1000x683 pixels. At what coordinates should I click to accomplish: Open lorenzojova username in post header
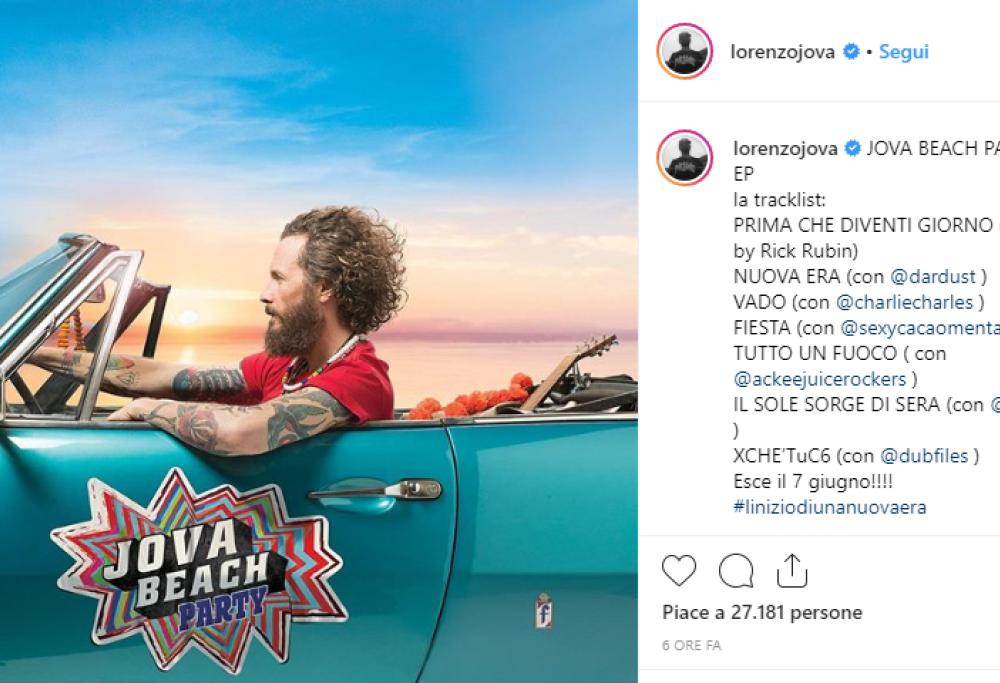point(783,52)
